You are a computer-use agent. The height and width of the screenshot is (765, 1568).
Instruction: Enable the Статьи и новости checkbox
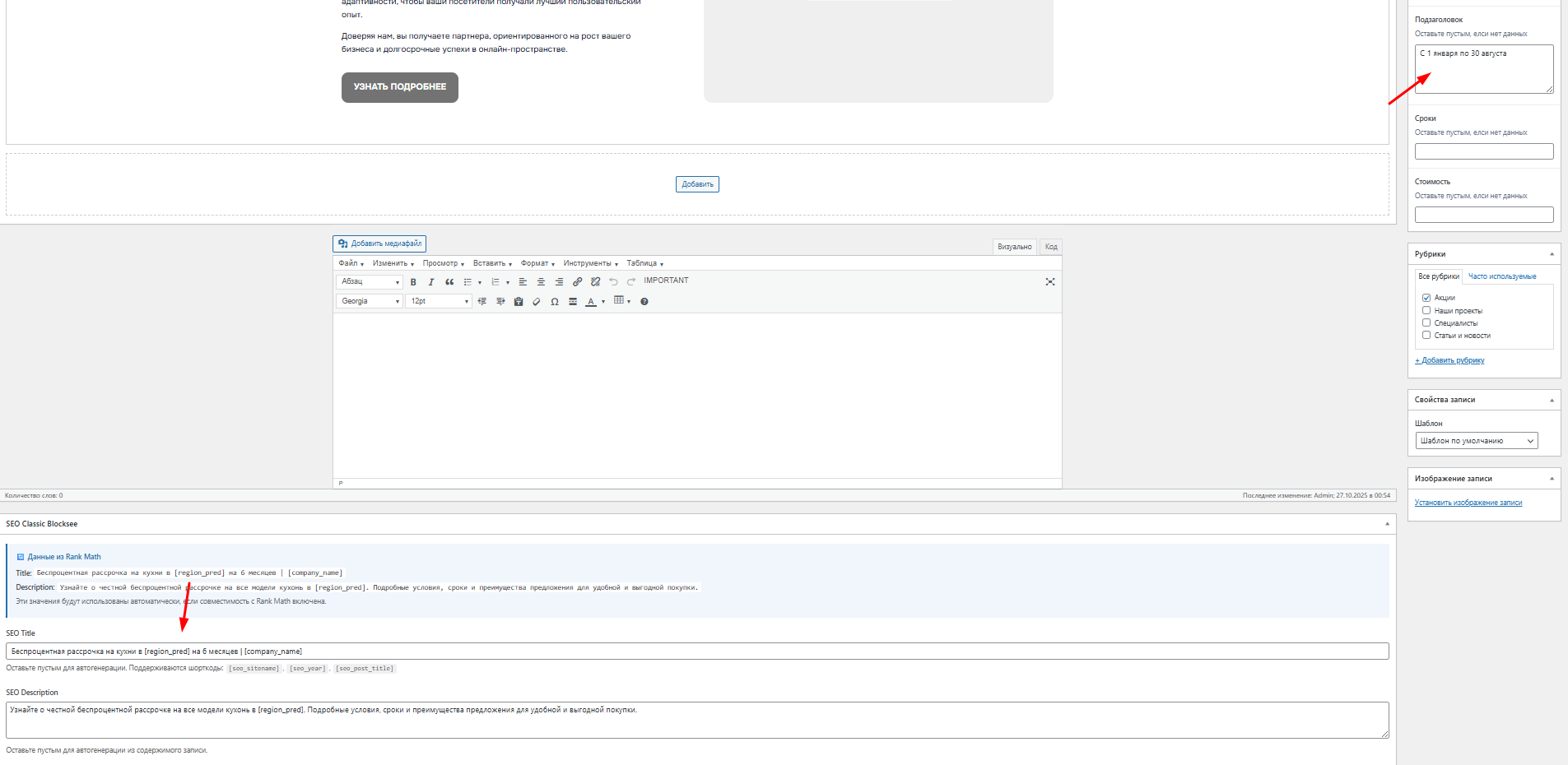[x=1426, y=336]
